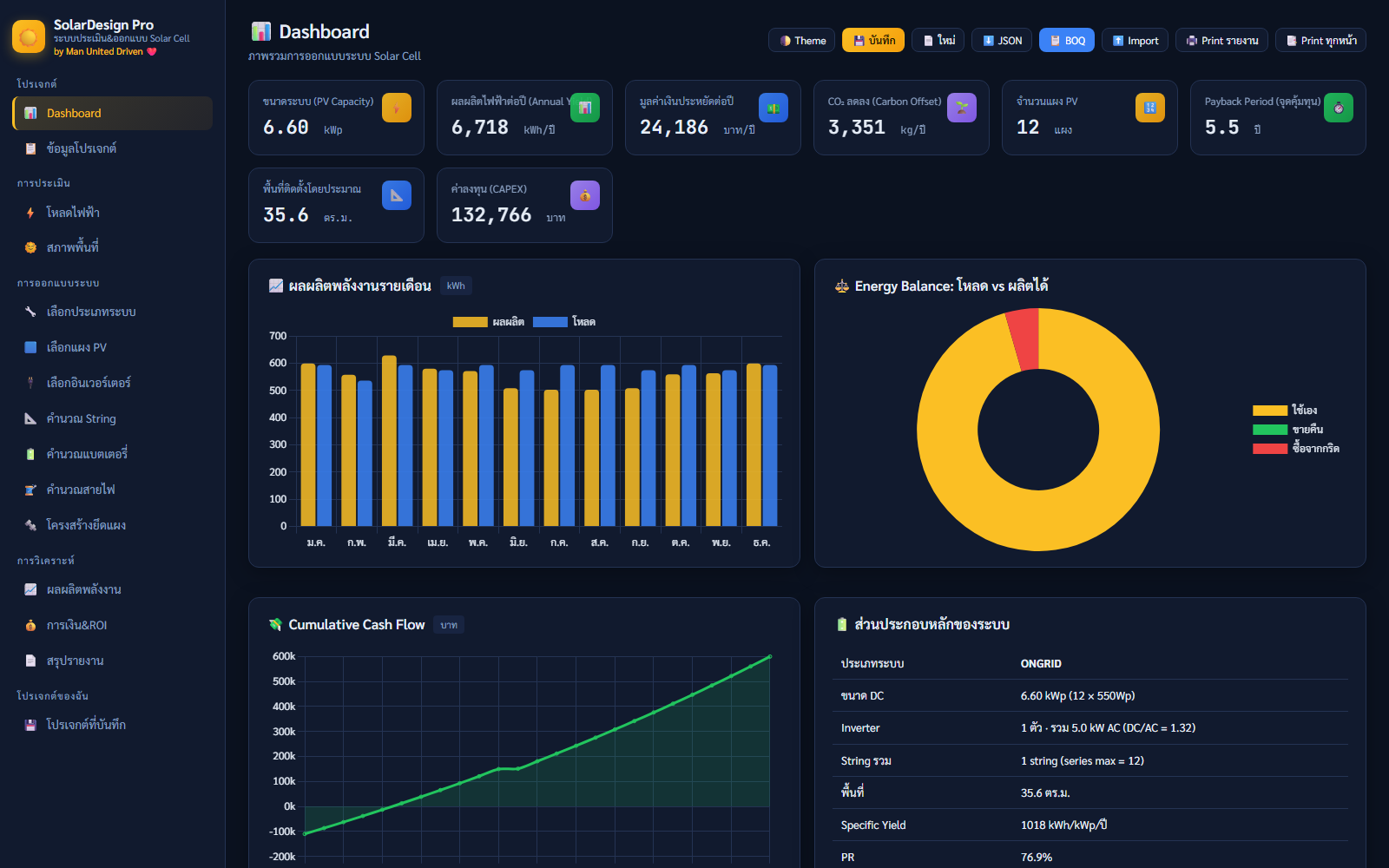This screenshot has height=868, width=1389.
Task: Click the installation area ruler icon
Action: [397, 195]
